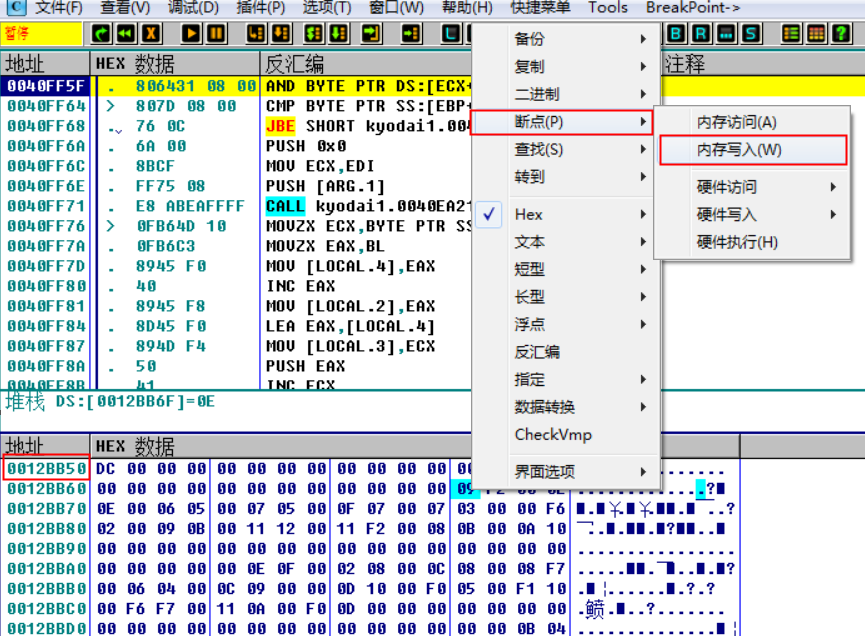Toggle the checked Hex display option
865x636 pixels.
pyautogui.click(x=565, y=214)
